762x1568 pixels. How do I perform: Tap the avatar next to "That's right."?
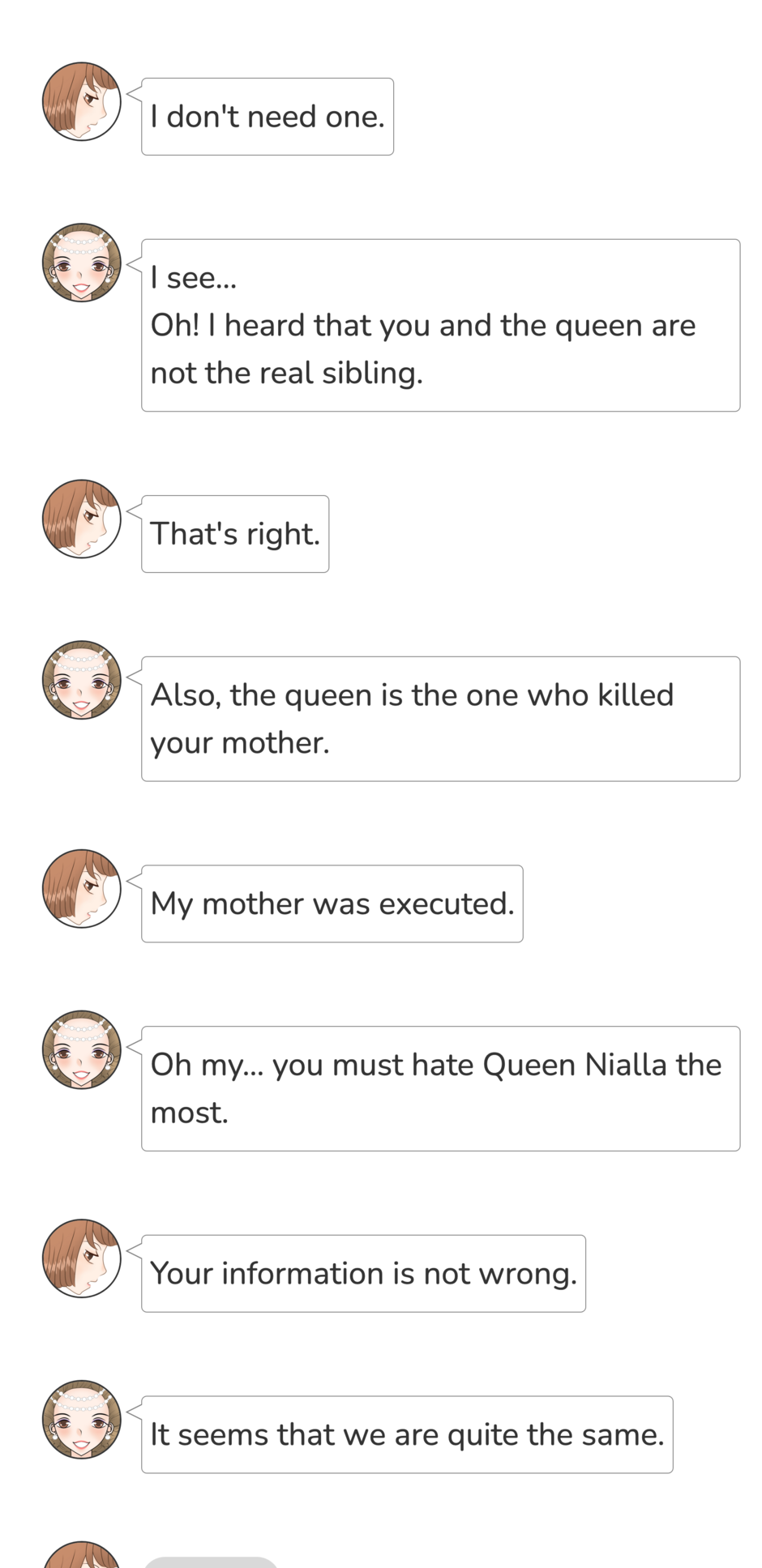click(x=81, y=519)
